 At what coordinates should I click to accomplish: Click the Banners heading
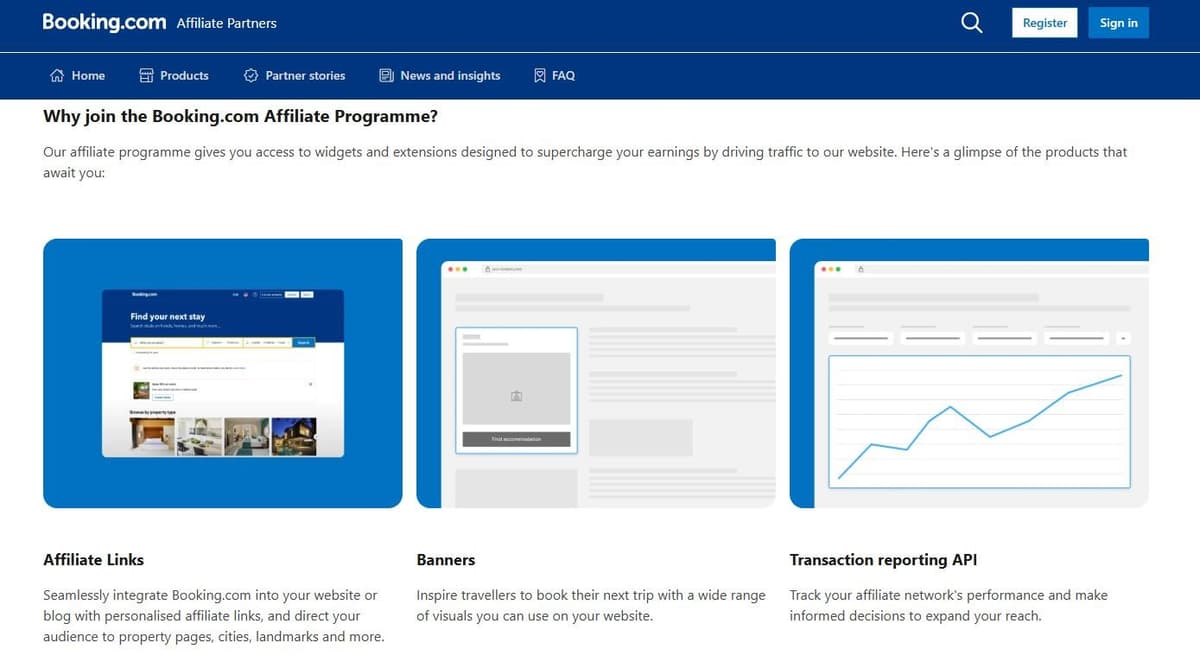[446, 560]
